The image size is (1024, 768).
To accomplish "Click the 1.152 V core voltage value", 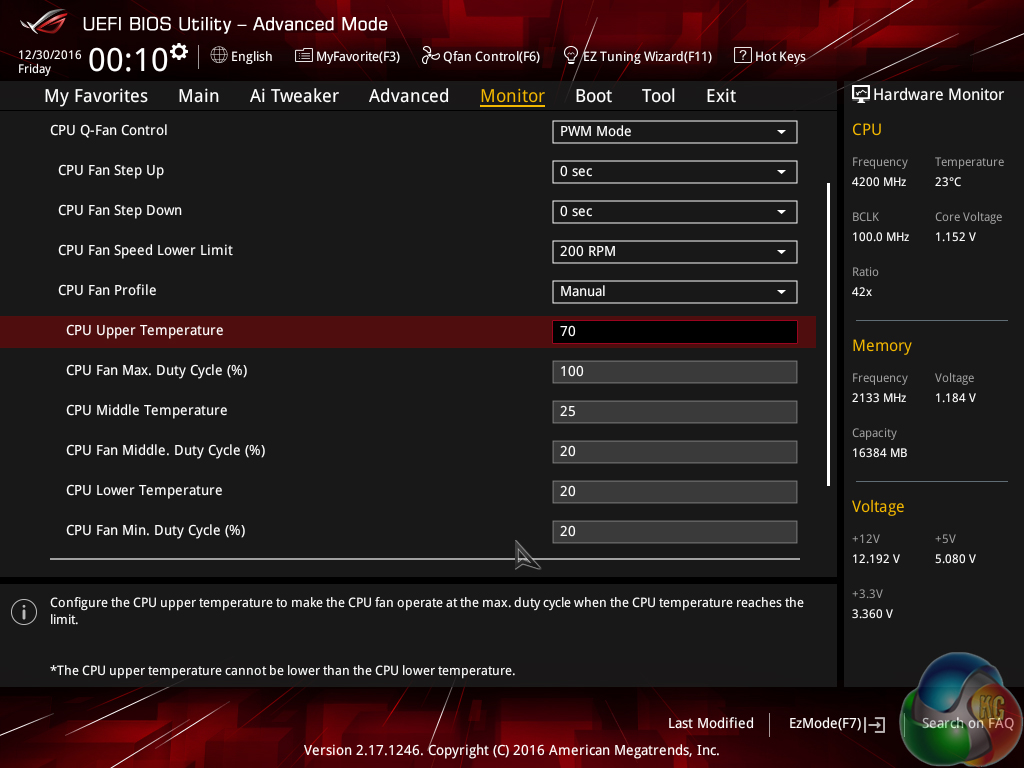I will [955, 237].
